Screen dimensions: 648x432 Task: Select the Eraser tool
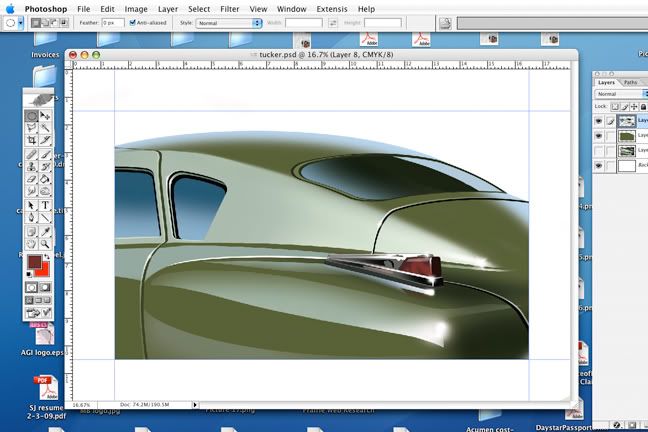(31, 179)
